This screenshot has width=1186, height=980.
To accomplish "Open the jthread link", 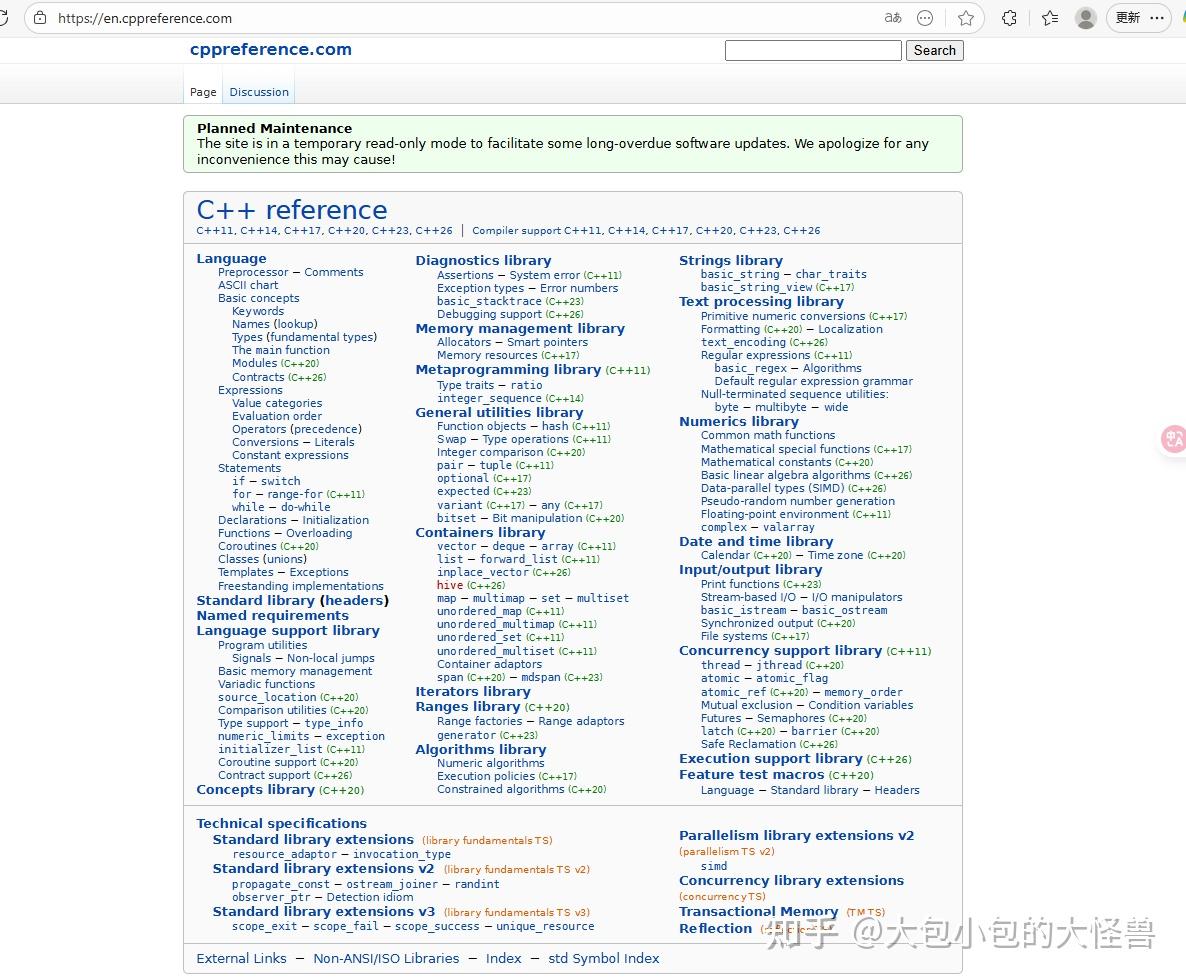I will [779, 665].
